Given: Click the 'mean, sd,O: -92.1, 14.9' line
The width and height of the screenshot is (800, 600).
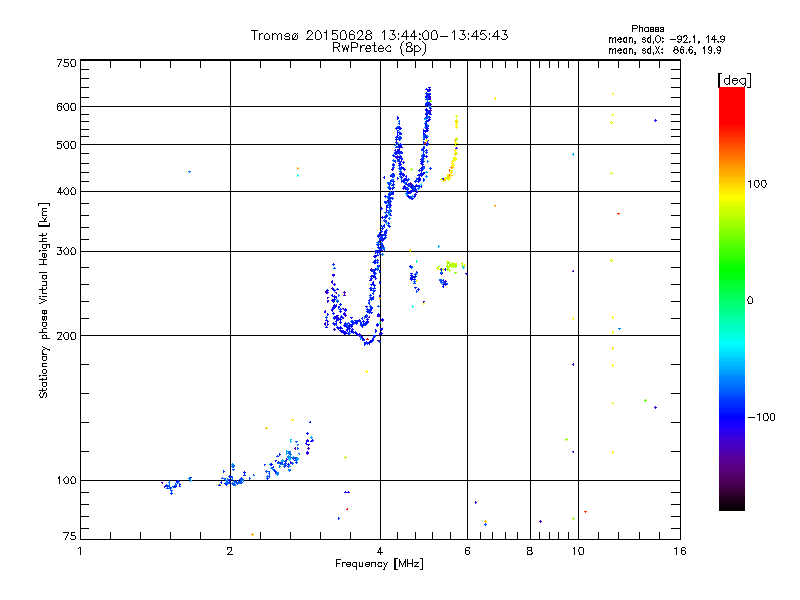Looking at the screenshot, I should [666, 39].
